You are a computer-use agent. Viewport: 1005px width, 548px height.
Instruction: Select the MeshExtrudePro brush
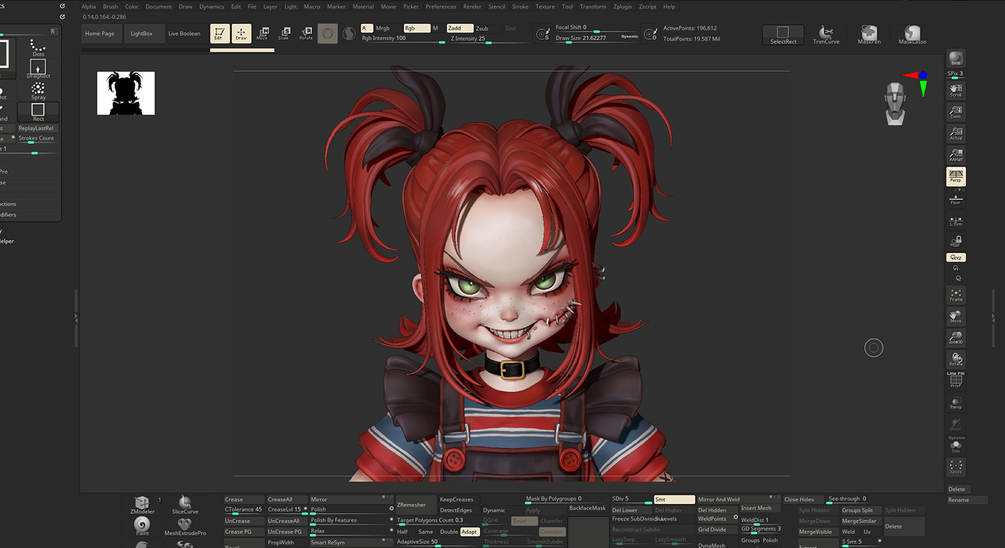click(x=185, y=526)
